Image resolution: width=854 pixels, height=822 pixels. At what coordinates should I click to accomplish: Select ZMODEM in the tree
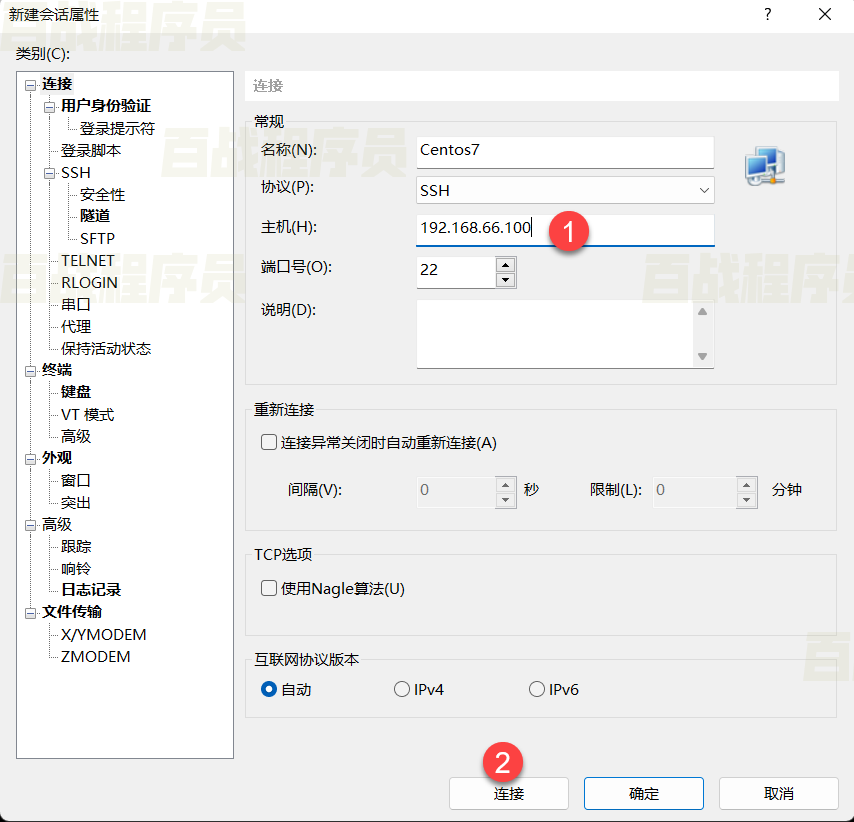click(95, 656)
